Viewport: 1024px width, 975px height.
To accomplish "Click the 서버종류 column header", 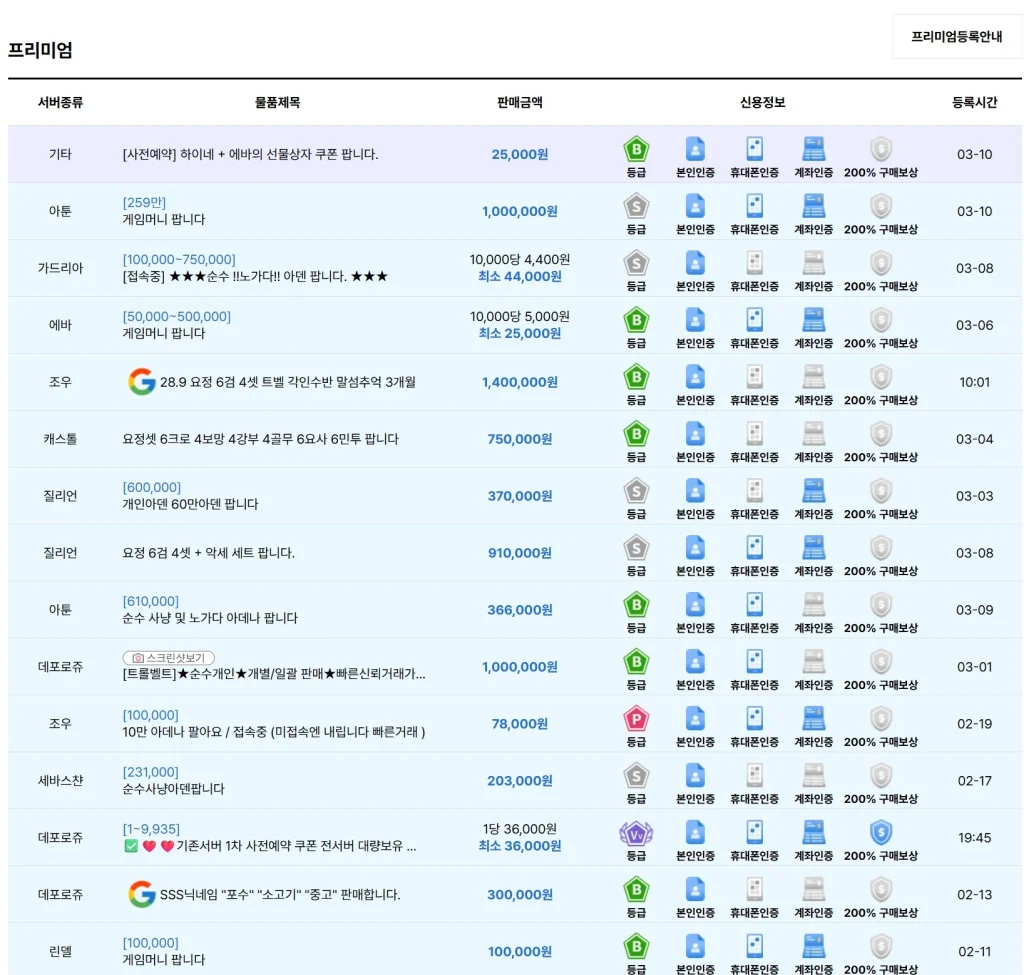I will coord(60,102).
